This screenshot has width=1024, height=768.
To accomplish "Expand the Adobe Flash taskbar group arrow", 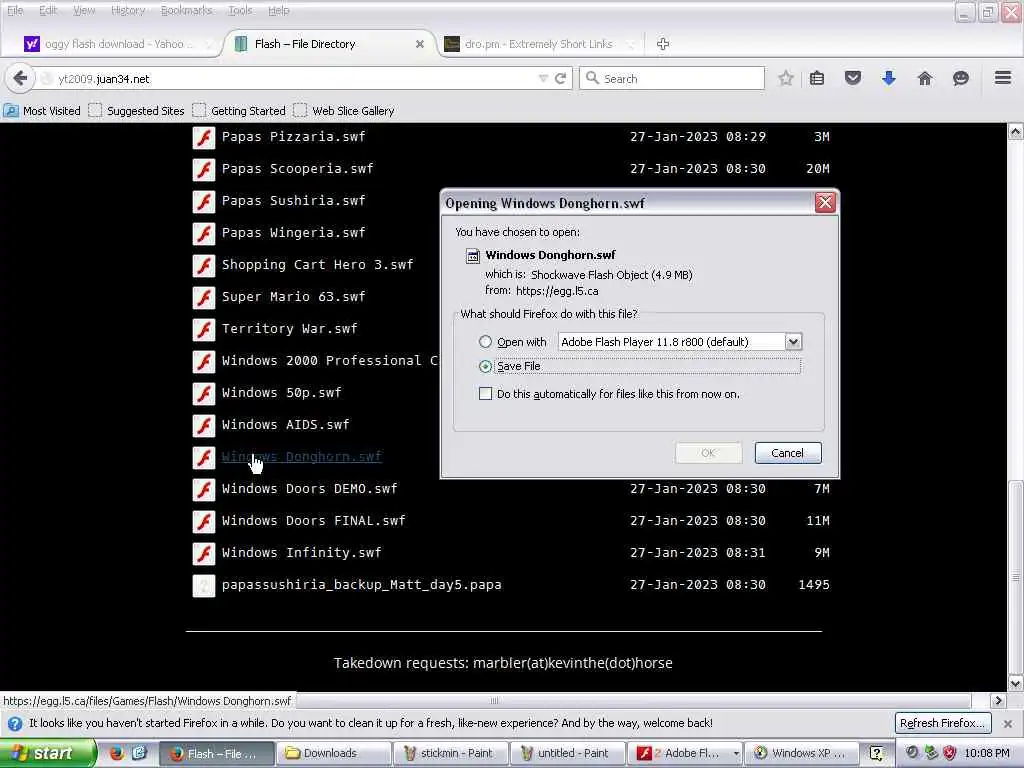I will pos(735,753).
